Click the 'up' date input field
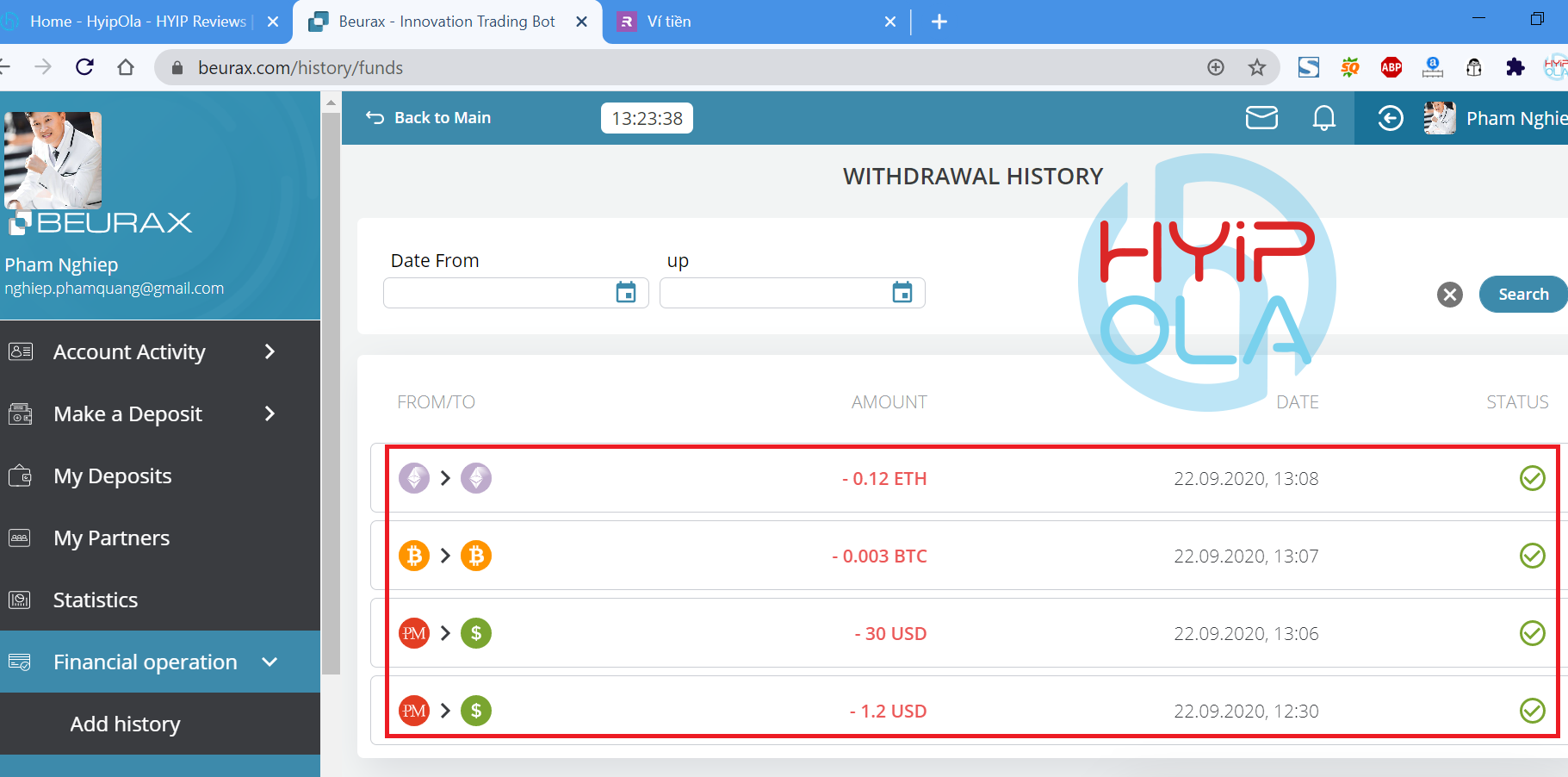The height and width of the screenshot is (777, 1568). (x=792, y=293)
